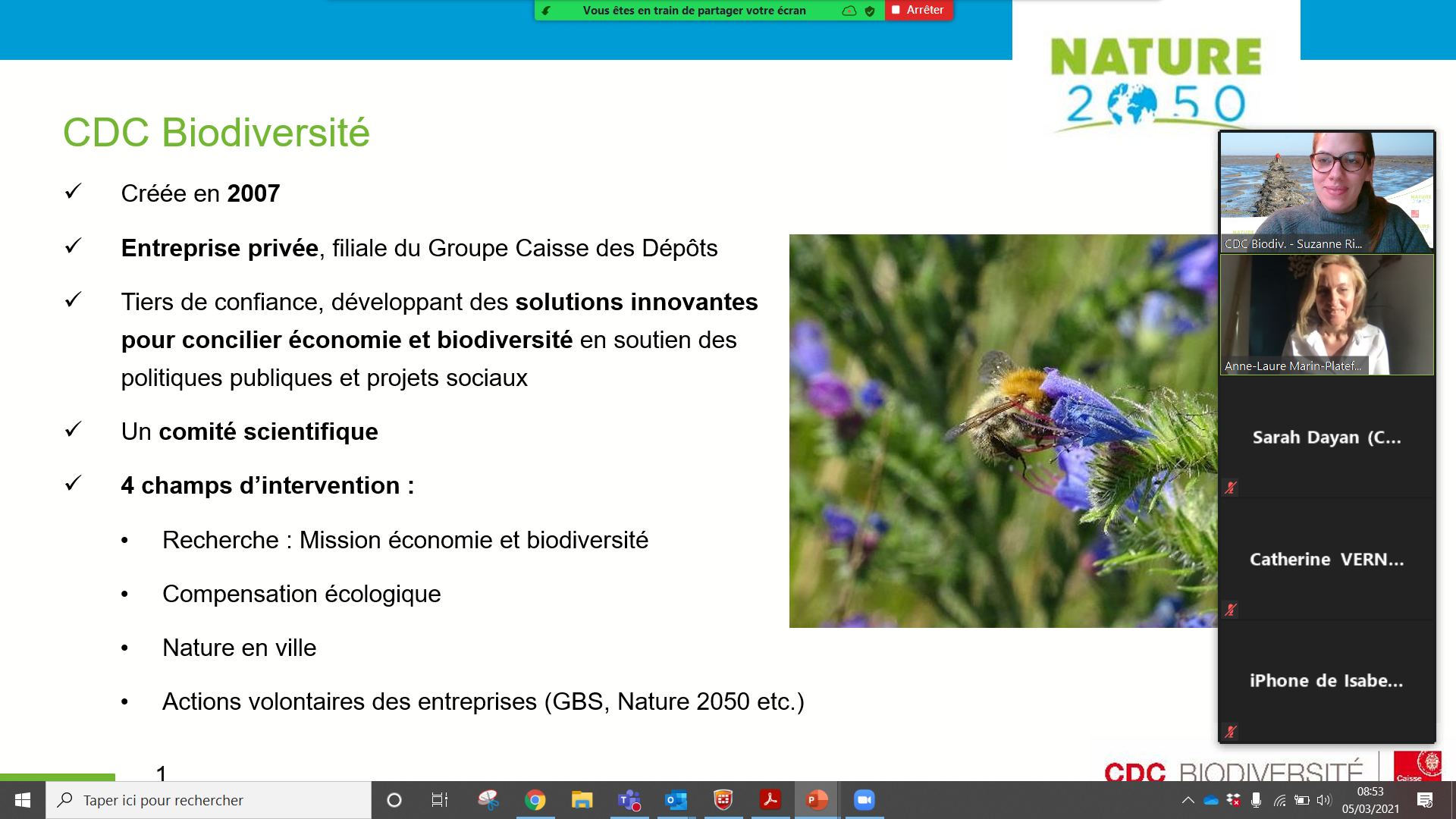
Task: Open the Windows notification center
Action: click(x=1425, y=800)
